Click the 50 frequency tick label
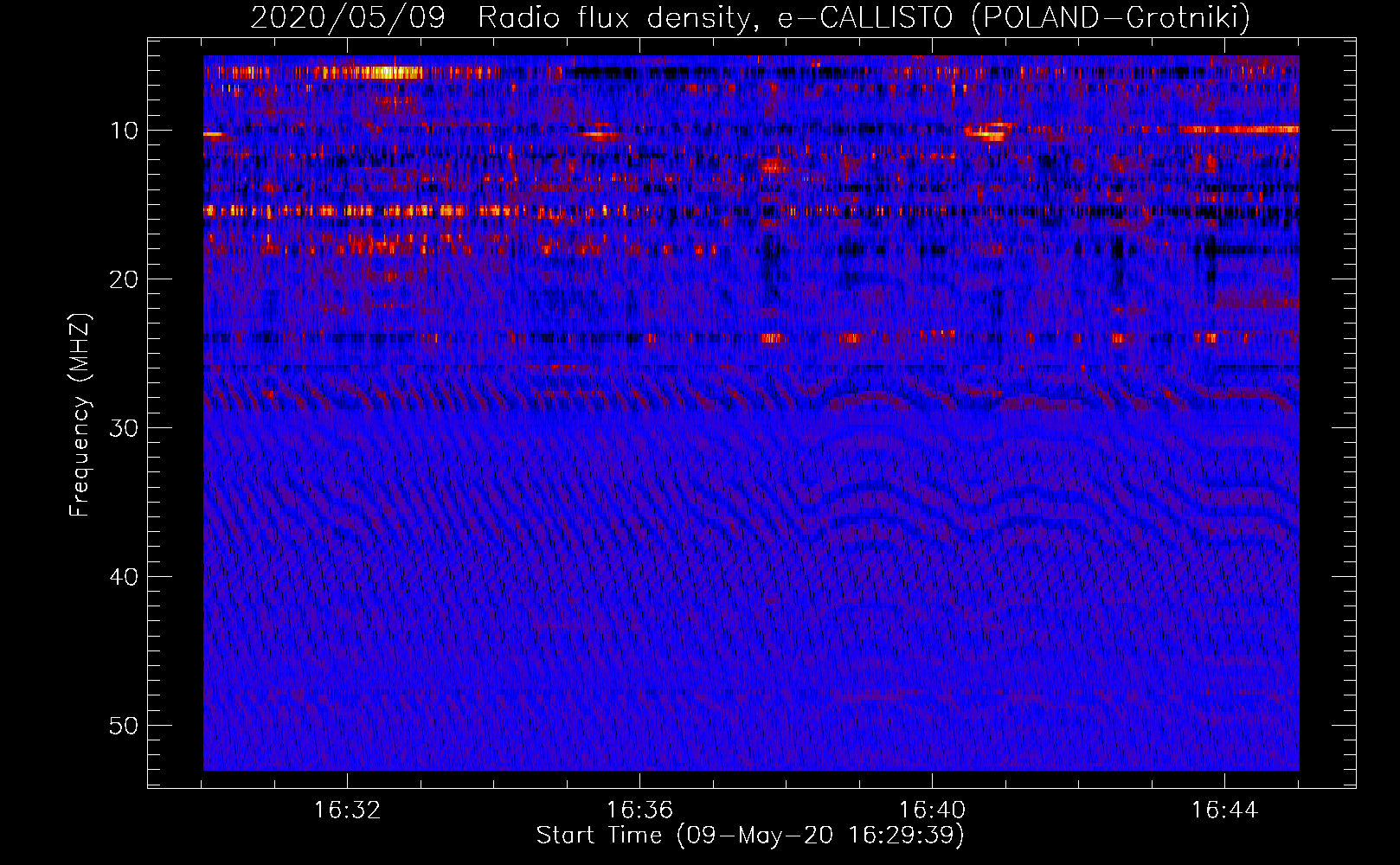This screenshot has height=865, width=1400. (x=125, y=726)
